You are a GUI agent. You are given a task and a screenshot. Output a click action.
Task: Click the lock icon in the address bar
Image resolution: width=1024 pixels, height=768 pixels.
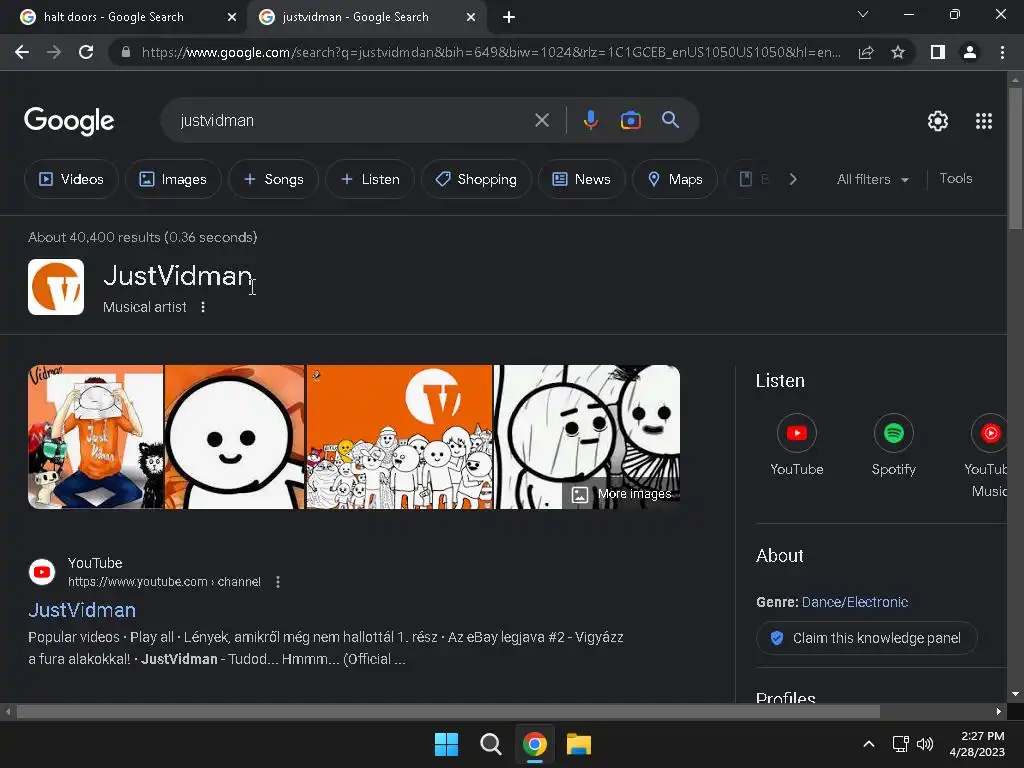pos(126,52)
